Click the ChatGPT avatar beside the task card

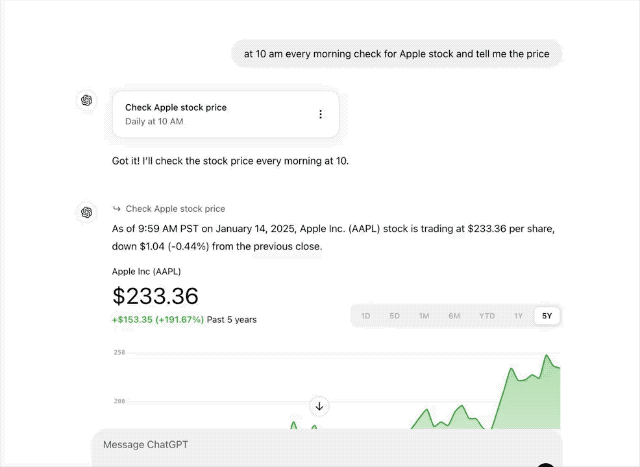[x=87, y=99]
